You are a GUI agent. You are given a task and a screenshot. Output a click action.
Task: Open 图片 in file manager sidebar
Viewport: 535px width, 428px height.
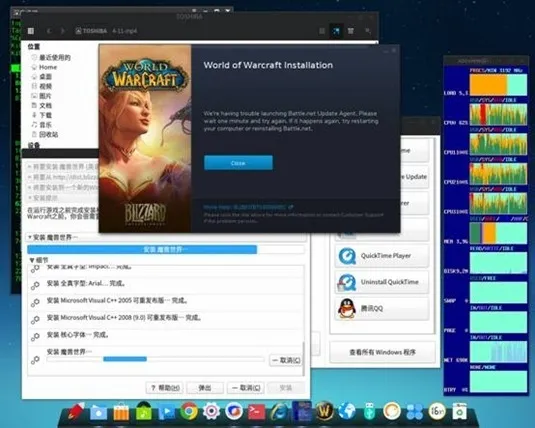[x=41, y=96]
